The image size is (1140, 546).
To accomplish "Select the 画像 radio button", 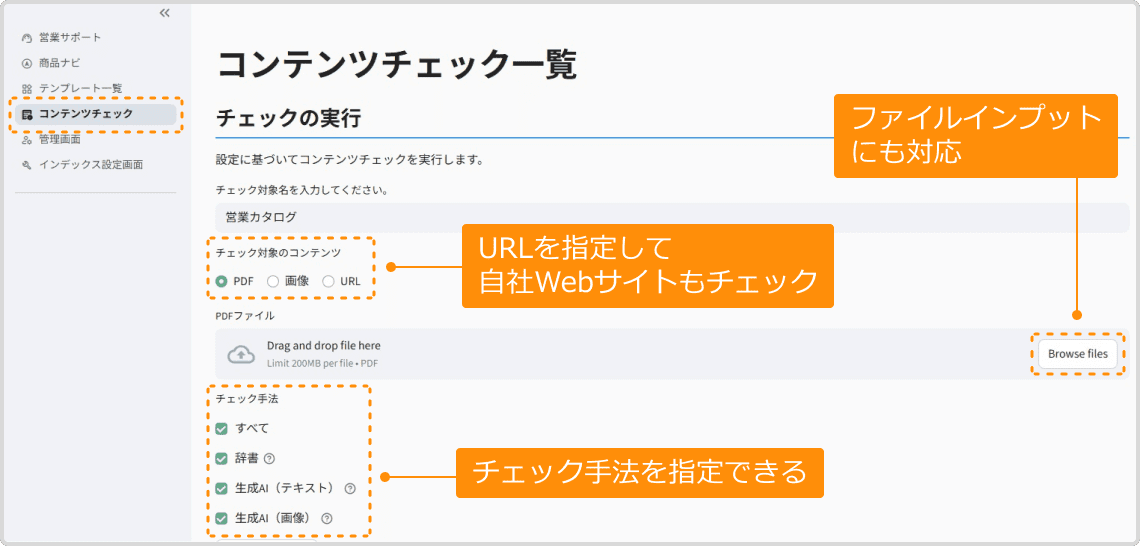I will click(273, 282).
